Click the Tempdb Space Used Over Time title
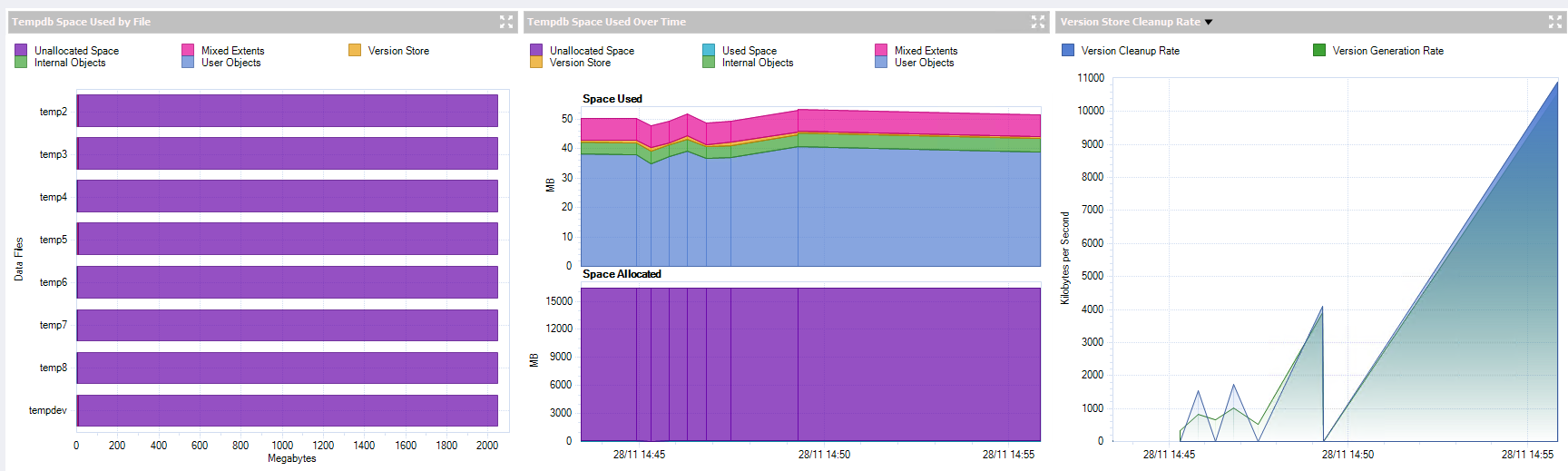 pos(606,22)
